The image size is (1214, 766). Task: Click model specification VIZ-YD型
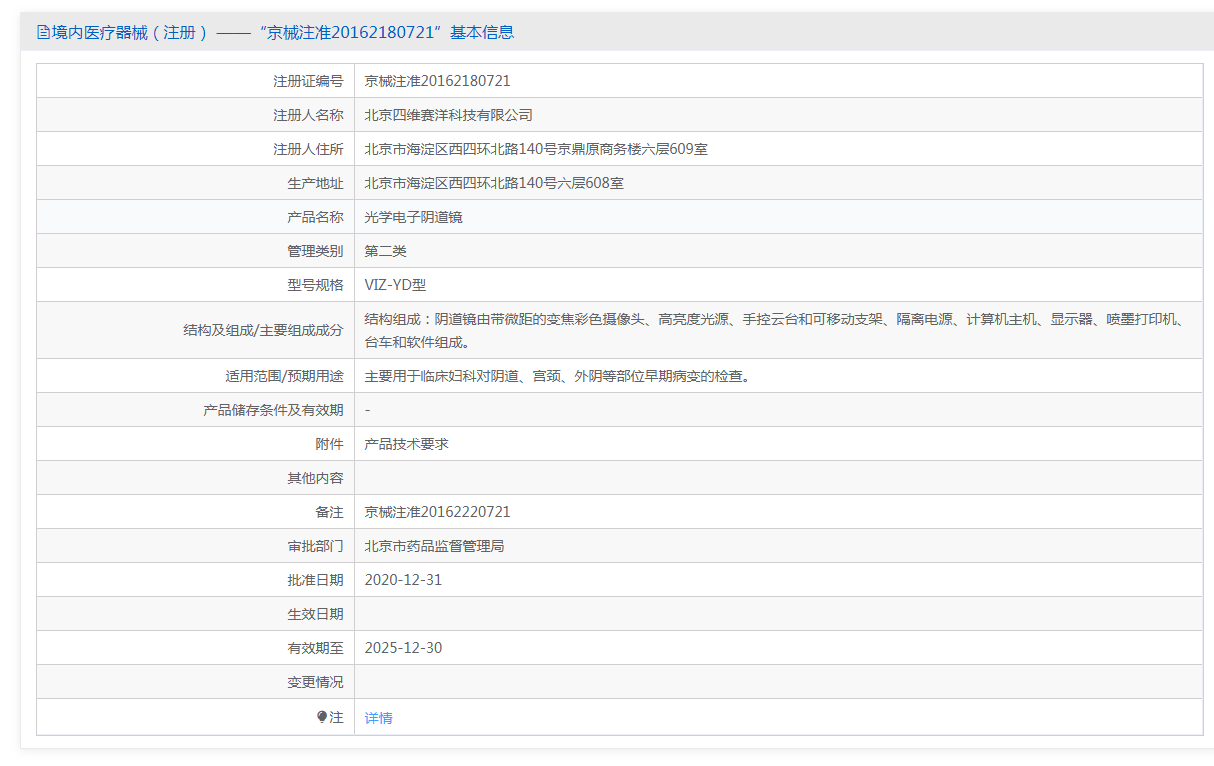(x=395, y=285)
